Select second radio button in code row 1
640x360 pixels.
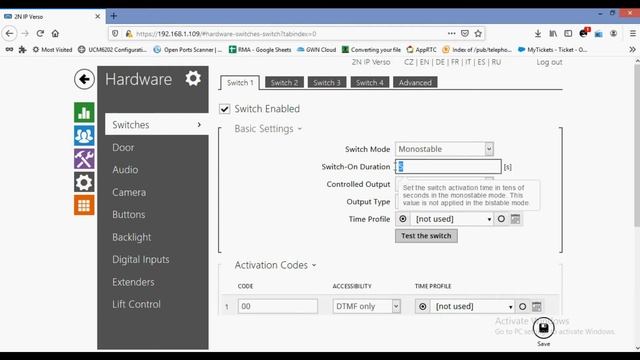522,307
